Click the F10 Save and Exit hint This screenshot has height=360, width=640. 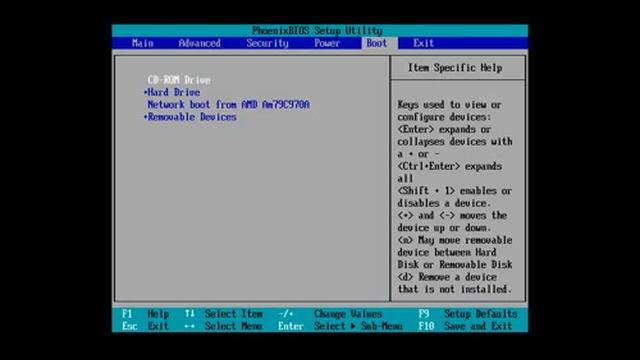pyautogui.click(x=465, y=326)
